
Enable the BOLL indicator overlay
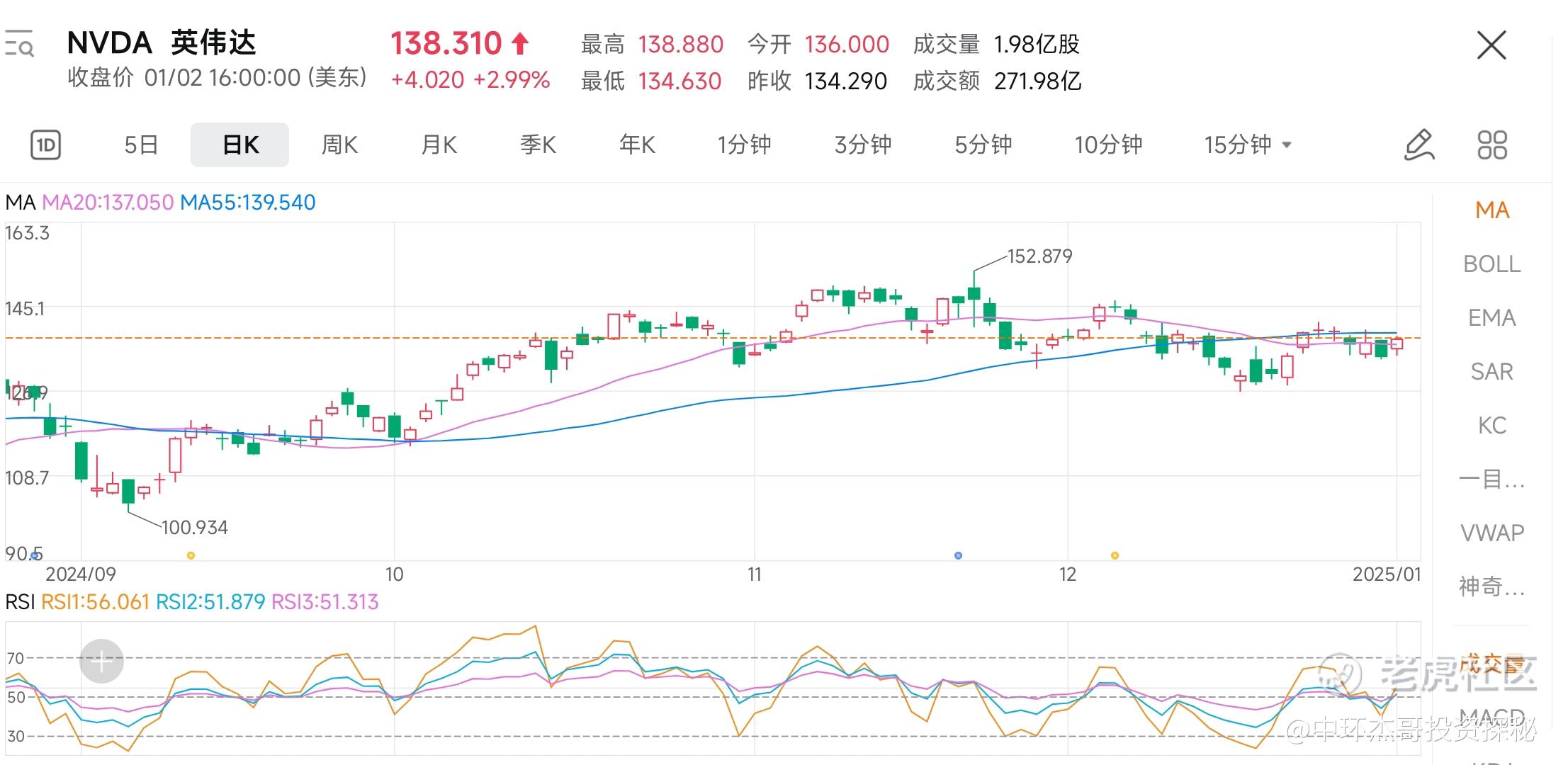pyautogui.click(x=1492, y=264)
